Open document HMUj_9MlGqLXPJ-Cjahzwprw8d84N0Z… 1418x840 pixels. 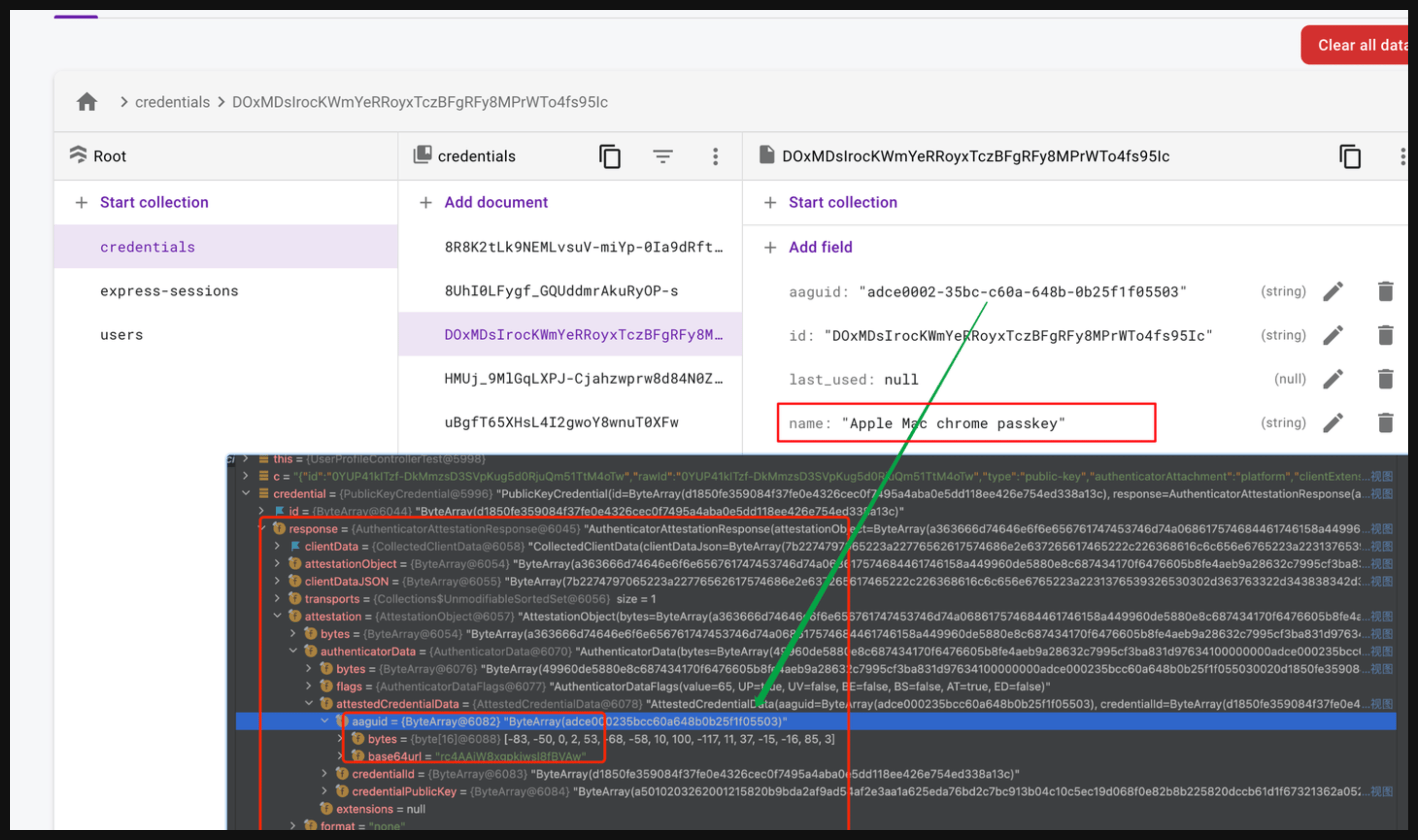pyautogui.click(x=570, y=378)
